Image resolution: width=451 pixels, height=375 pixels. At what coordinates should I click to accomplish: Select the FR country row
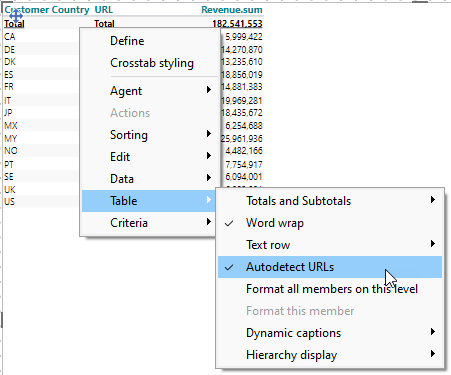9,87
